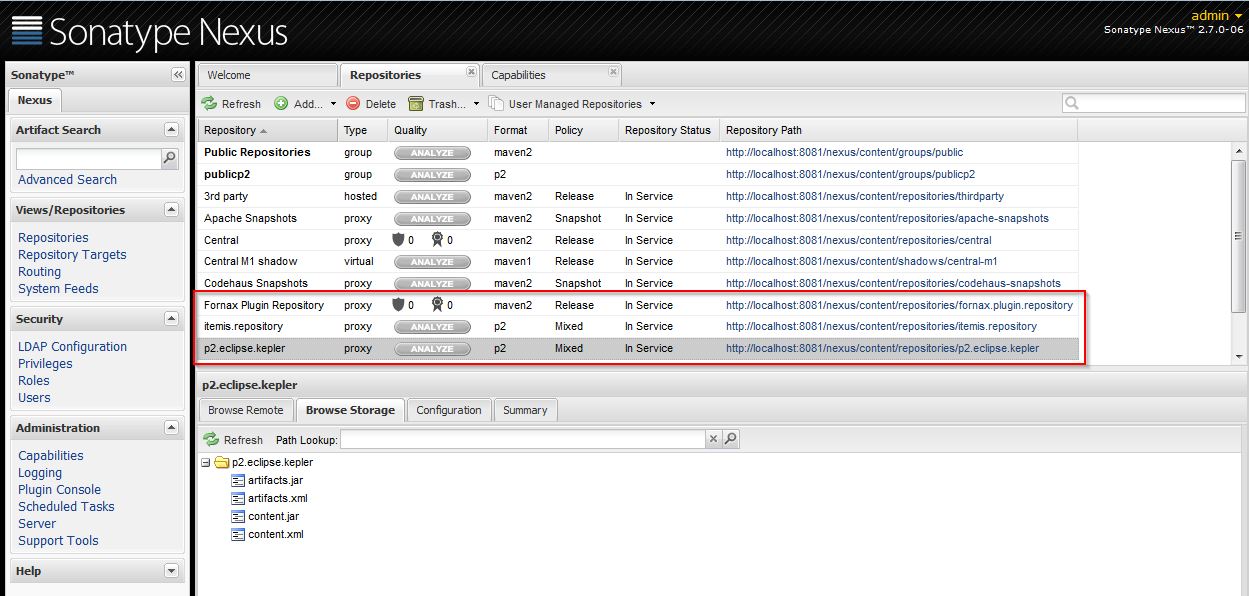Viewport: 1249px width, 596px height.
Task: Click Analyze for the 3rd party repository
Action: pyautogui.click(x=432, y=197)
